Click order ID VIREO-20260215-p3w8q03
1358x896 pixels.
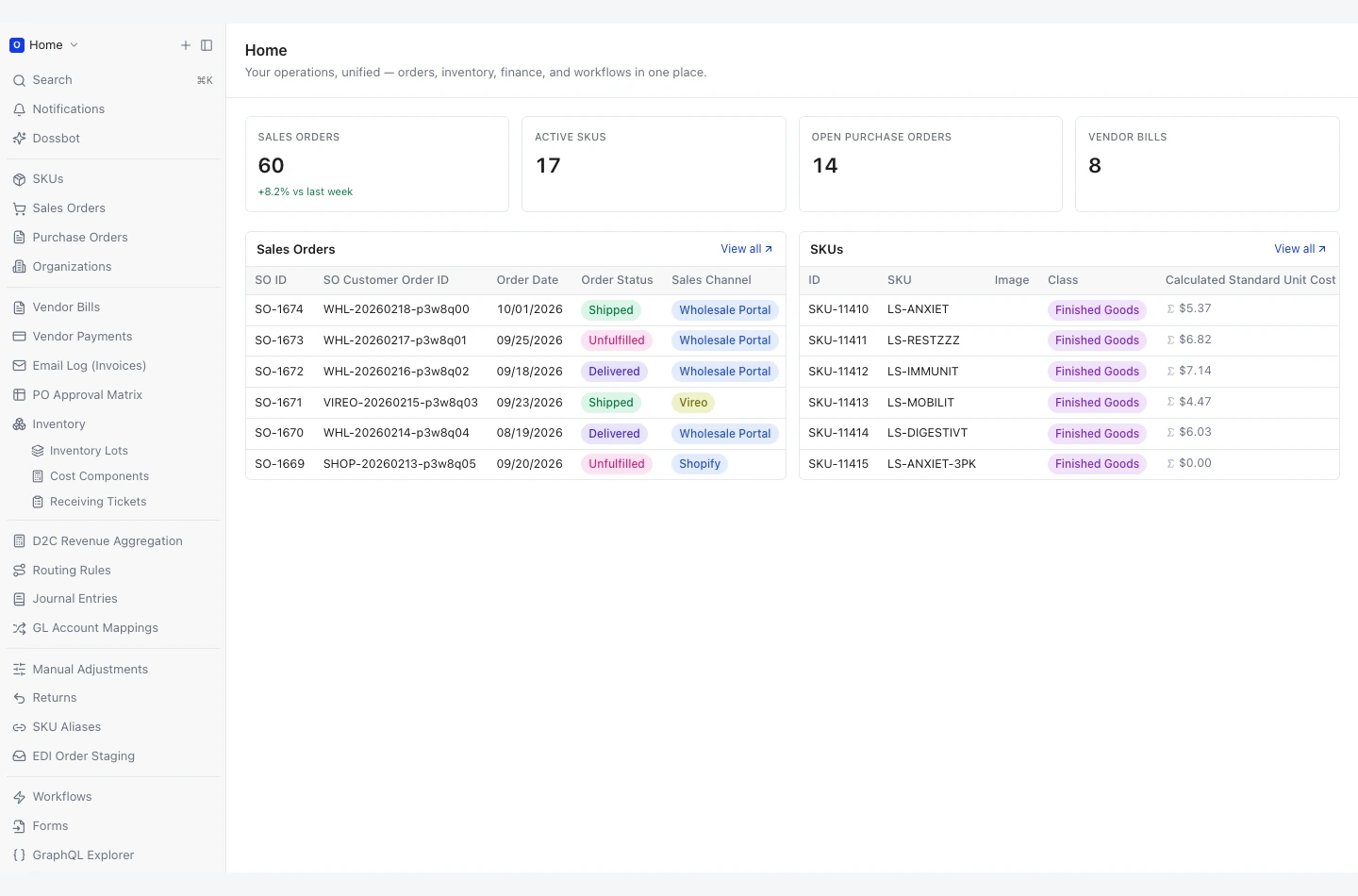point(401,403)
